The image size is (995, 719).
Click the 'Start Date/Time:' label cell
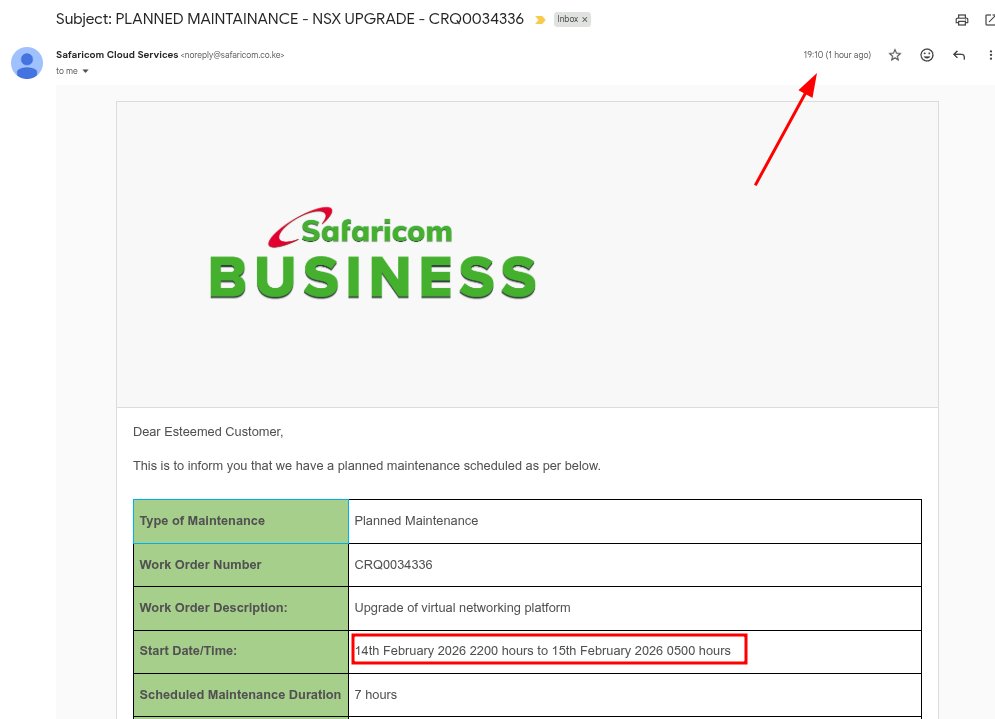(241, 651)
